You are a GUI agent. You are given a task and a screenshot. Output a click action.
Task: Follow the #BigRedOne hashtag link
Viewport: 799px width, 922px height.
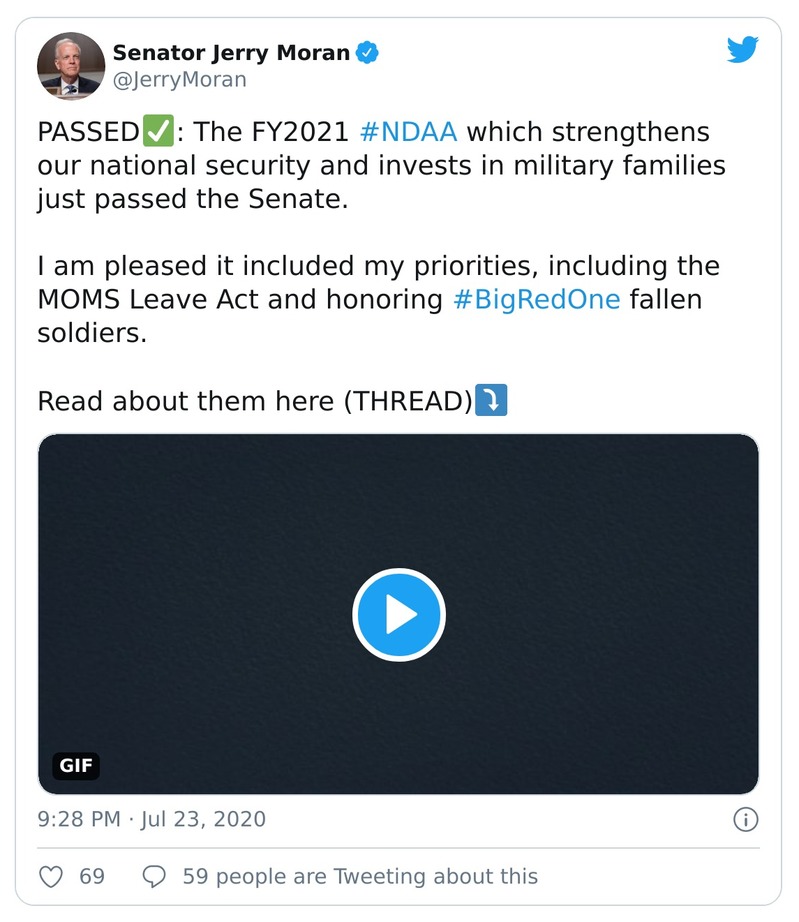pos(536,299)
